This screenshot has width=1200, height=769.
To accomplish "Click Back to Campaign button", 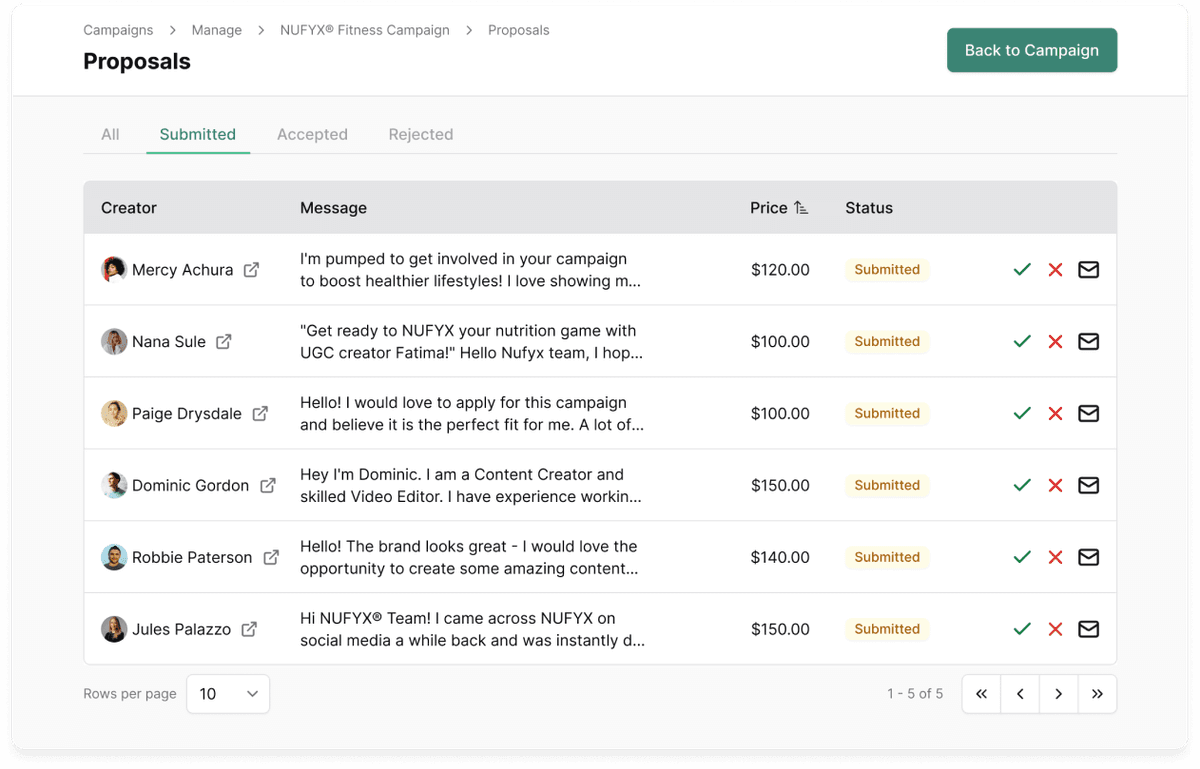I will pyautogui.click(x=1031, y=50).
